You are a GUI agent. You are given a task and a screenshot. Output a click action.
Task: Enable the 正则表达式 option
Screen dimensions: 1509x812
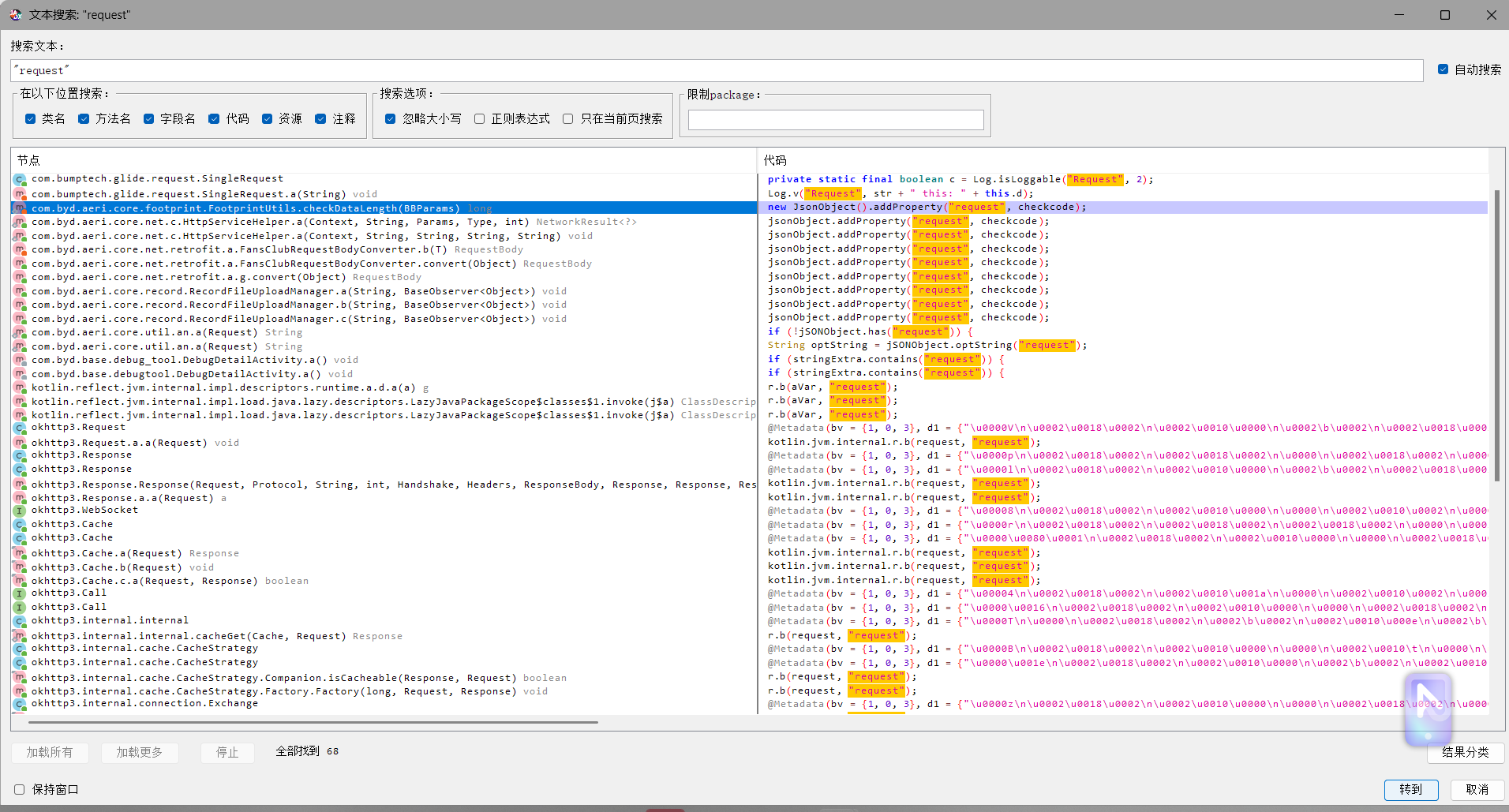coord(479,118)
